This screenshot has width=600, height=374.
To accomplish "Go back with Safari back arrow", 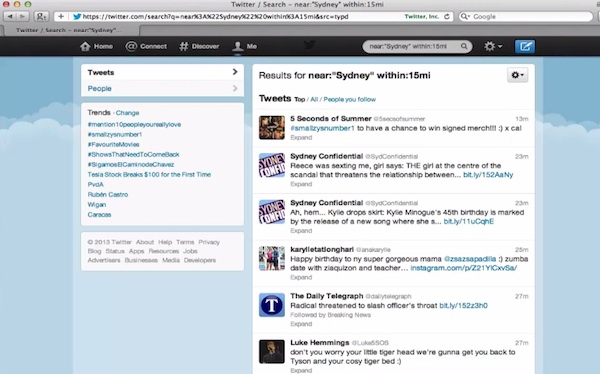I will click(x=10, y=16).
